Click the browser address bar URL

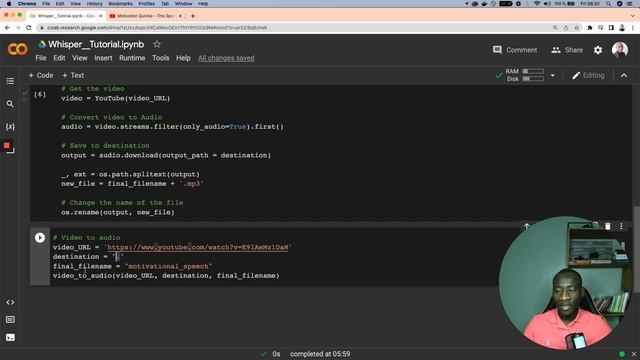pos(157,28)
